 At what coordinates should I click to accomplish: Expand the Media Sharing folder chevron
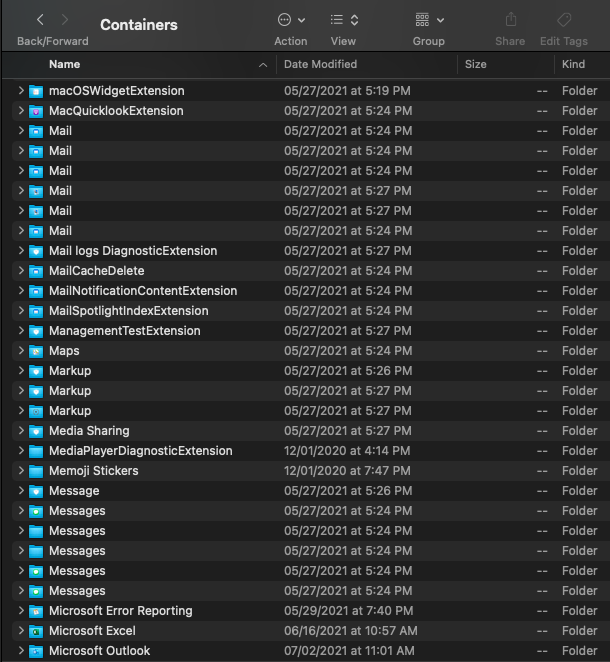pyautogui.click(x=21, y=430)
